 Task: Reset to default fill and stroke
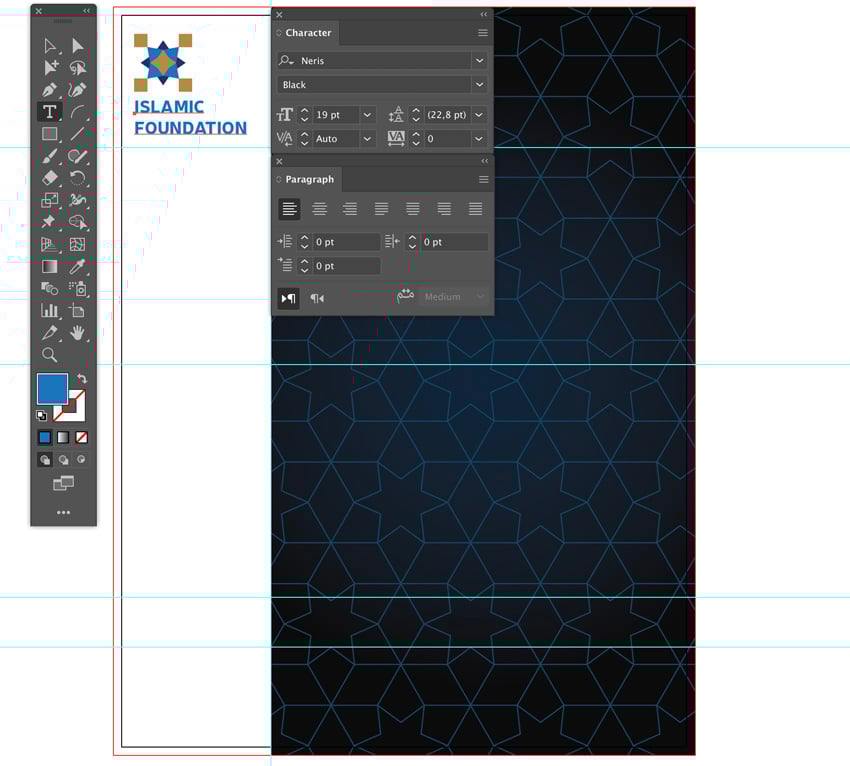[41, 416]
